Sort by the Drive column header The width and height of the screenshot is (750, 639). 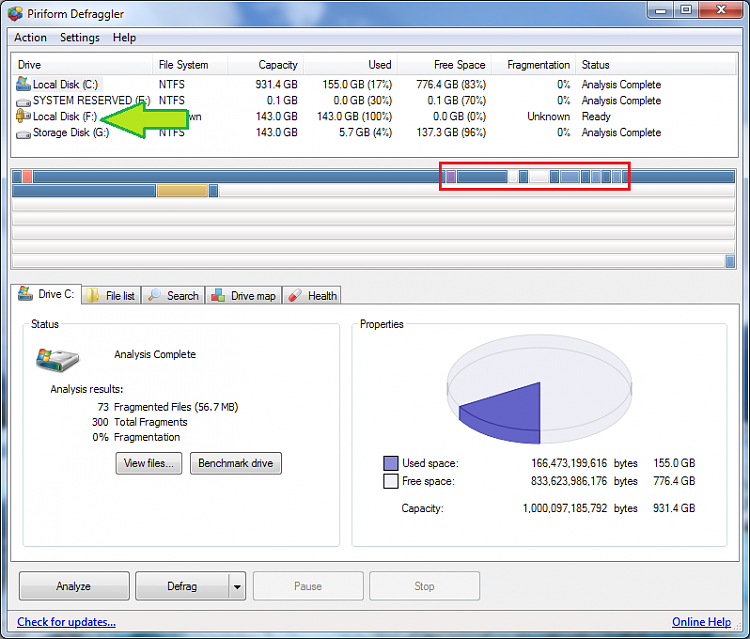point(81,65)
